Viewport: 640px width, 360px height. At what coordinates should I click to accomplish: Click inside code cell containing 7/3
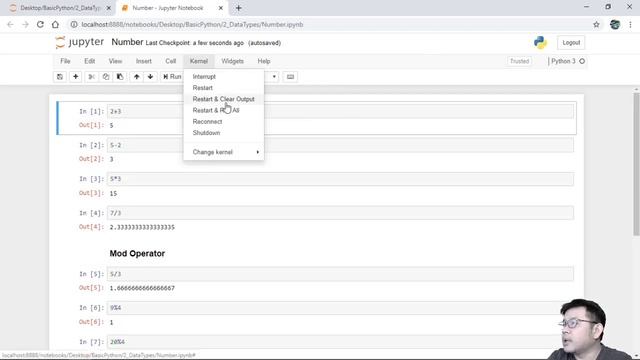340,213
